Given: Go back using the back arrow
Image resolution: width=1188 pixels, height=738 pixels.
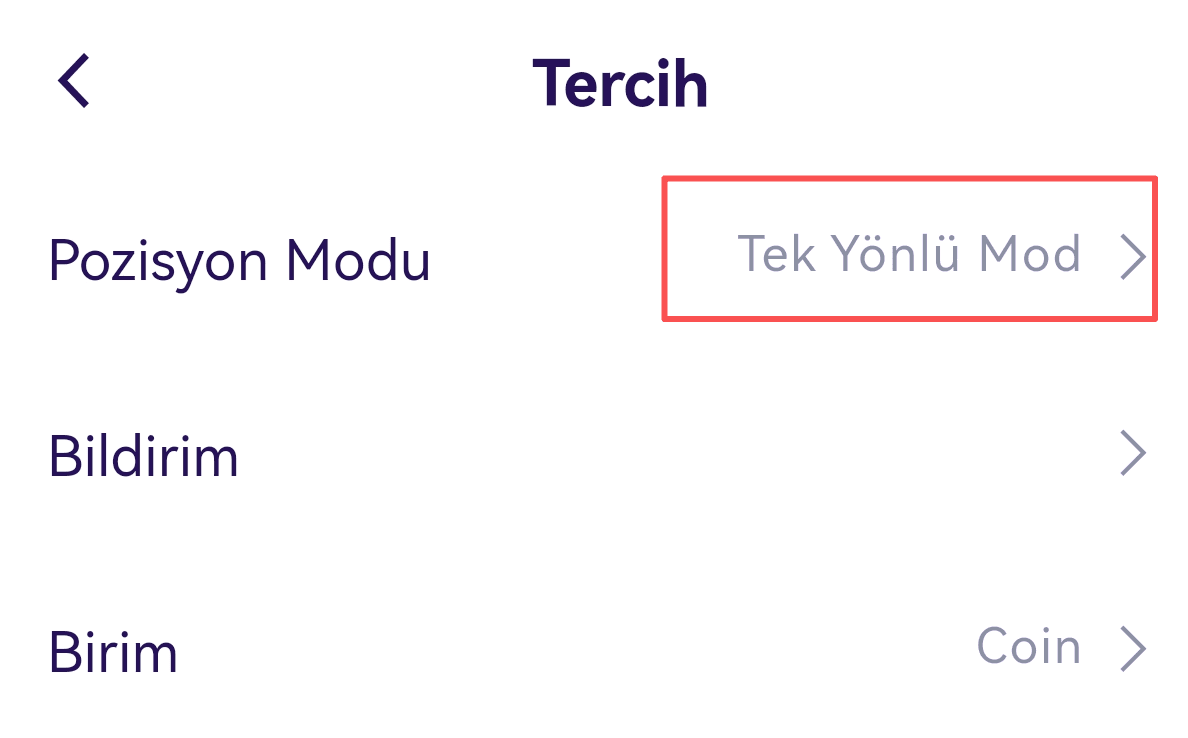Looking at the screenshot, I should 74,81.
